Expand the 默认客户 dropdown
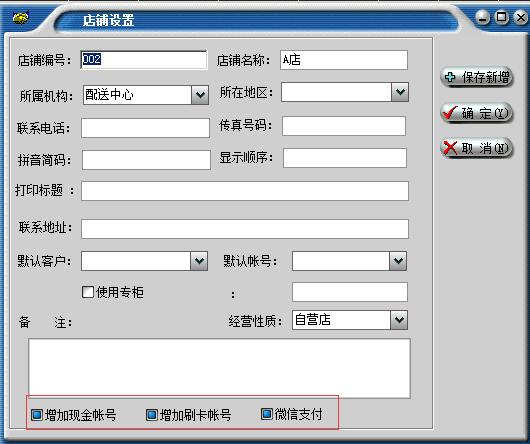This screenshot has height=444, width=530. [x=199, y=261]
